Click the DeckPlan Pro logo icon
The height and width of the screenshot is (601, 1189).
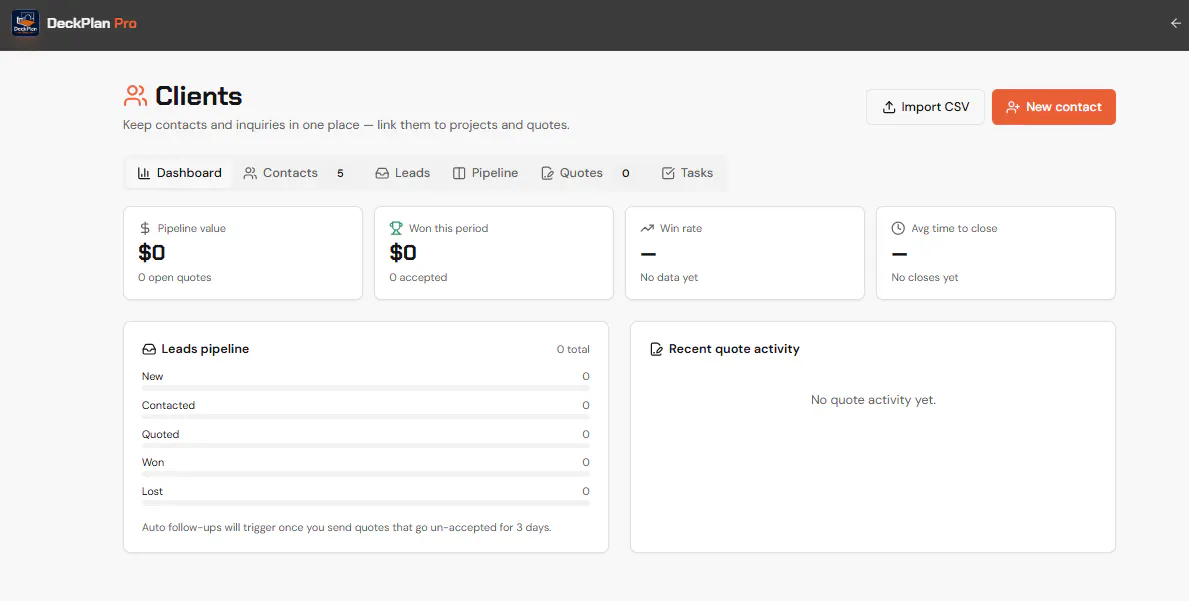click(x=25, y=23)
